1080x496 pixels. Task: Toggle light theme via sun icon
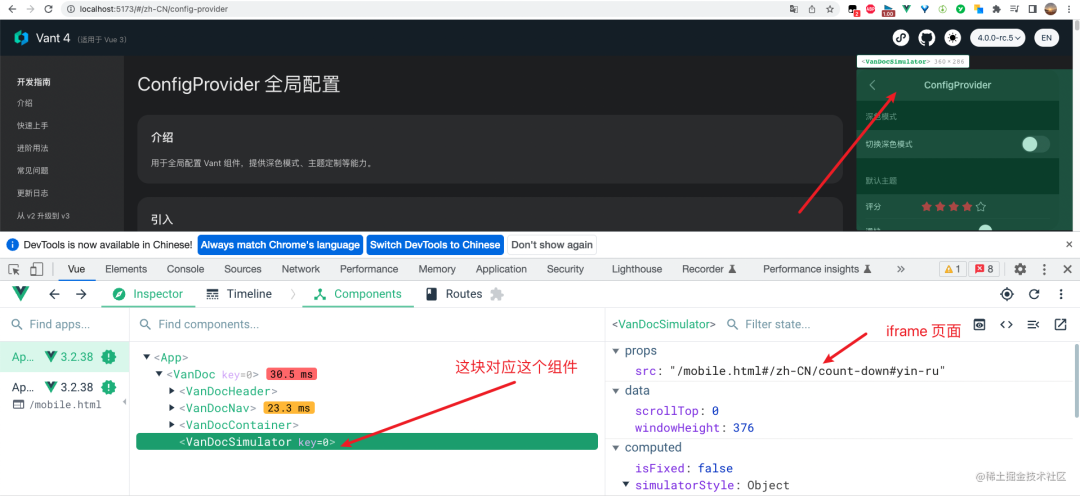953,38
